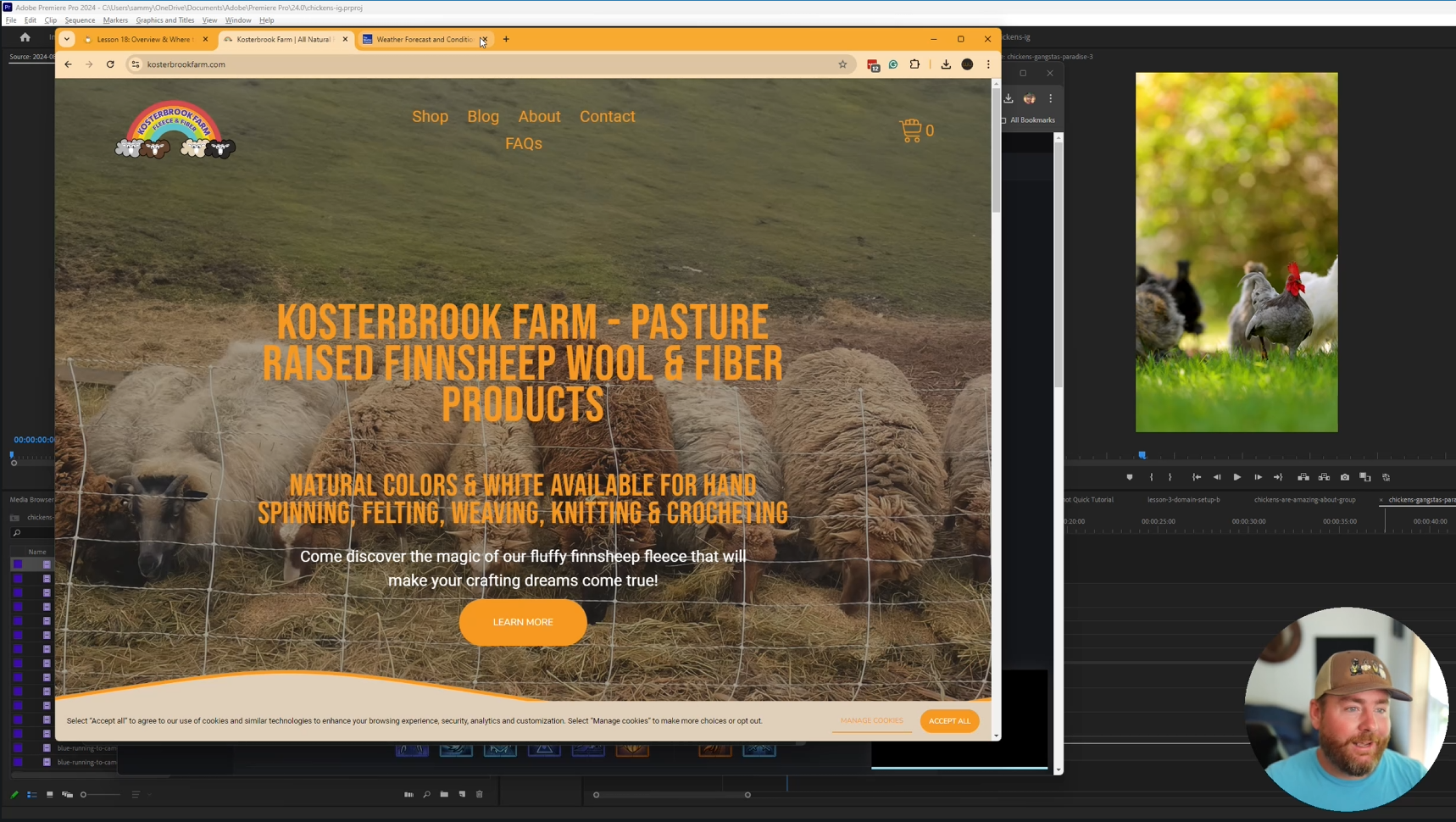Open the Chrome downloads icon
This screenshot has height=822, width=1456.
[946, 64]
